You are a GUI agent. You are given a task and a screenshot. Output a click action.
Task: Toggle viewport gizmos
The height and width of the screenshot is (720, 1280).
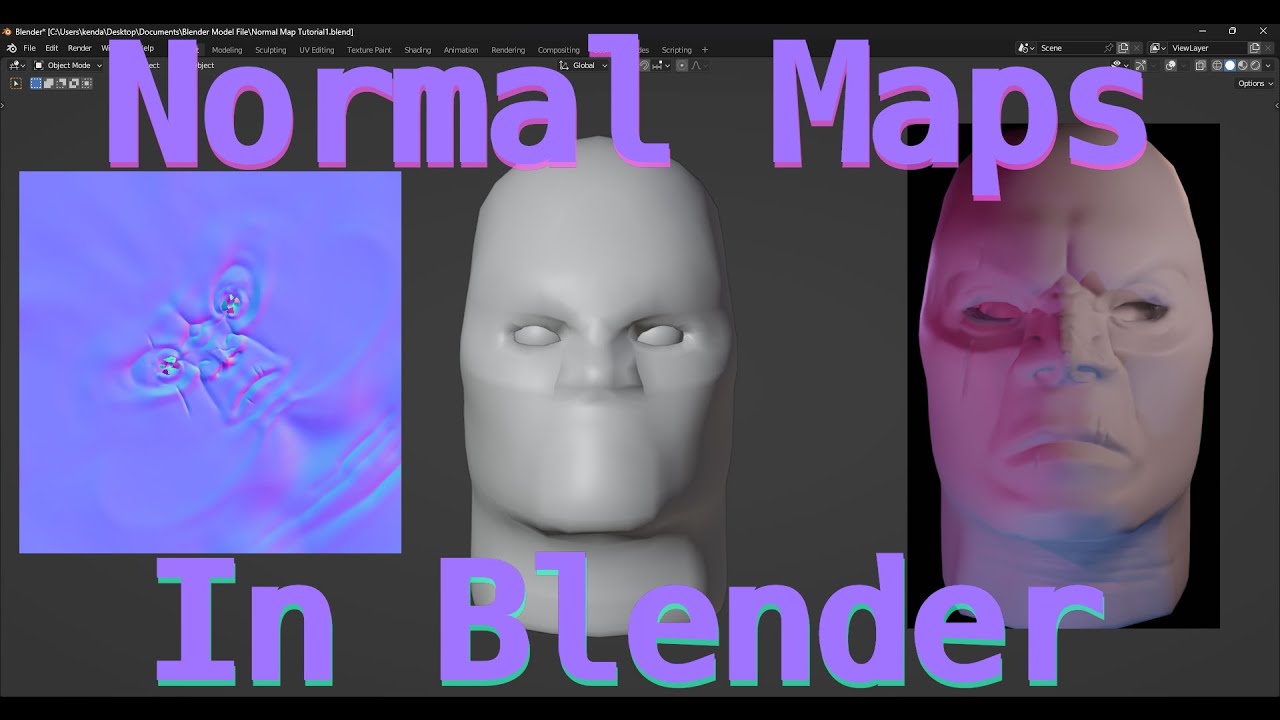tap(1141, 65)
